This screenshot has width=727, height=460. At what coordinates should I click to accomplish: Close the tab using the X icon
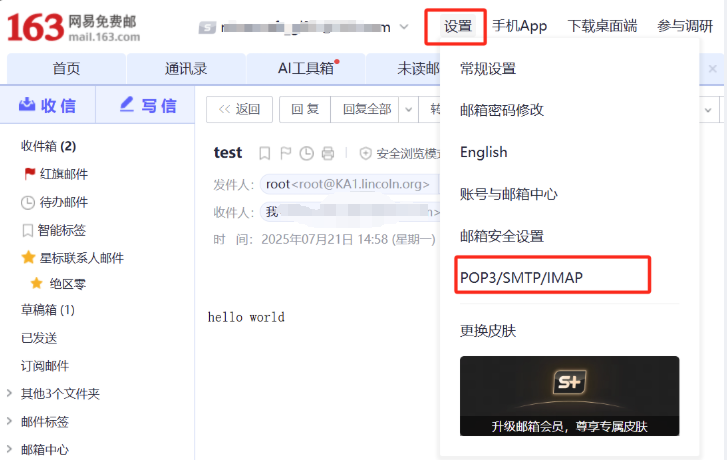click(713, 69)
